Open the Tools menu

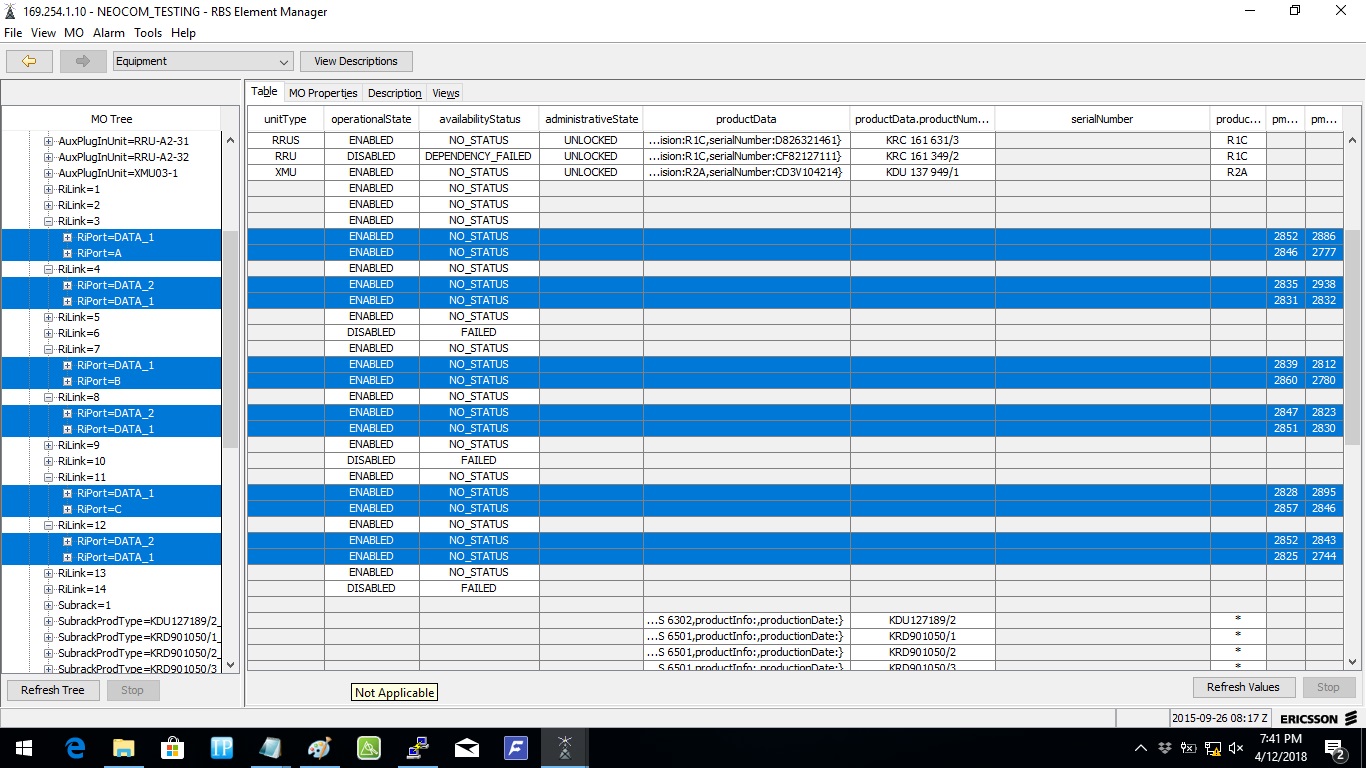(148, 33)
